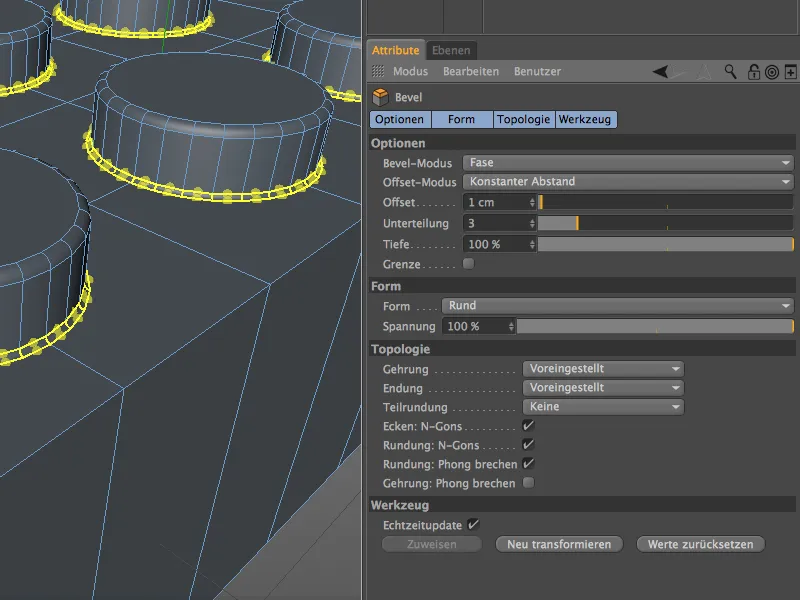This screenshot has width=800, height=600.
Task: Open the Bevel-Modus dropdown showing Fase
Action: pos(628,163)
